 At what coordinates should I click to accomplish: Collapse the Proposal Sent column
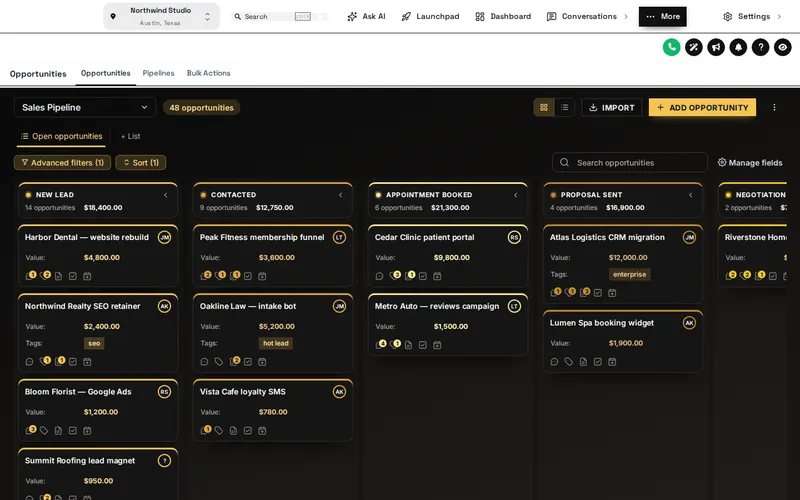690,195
